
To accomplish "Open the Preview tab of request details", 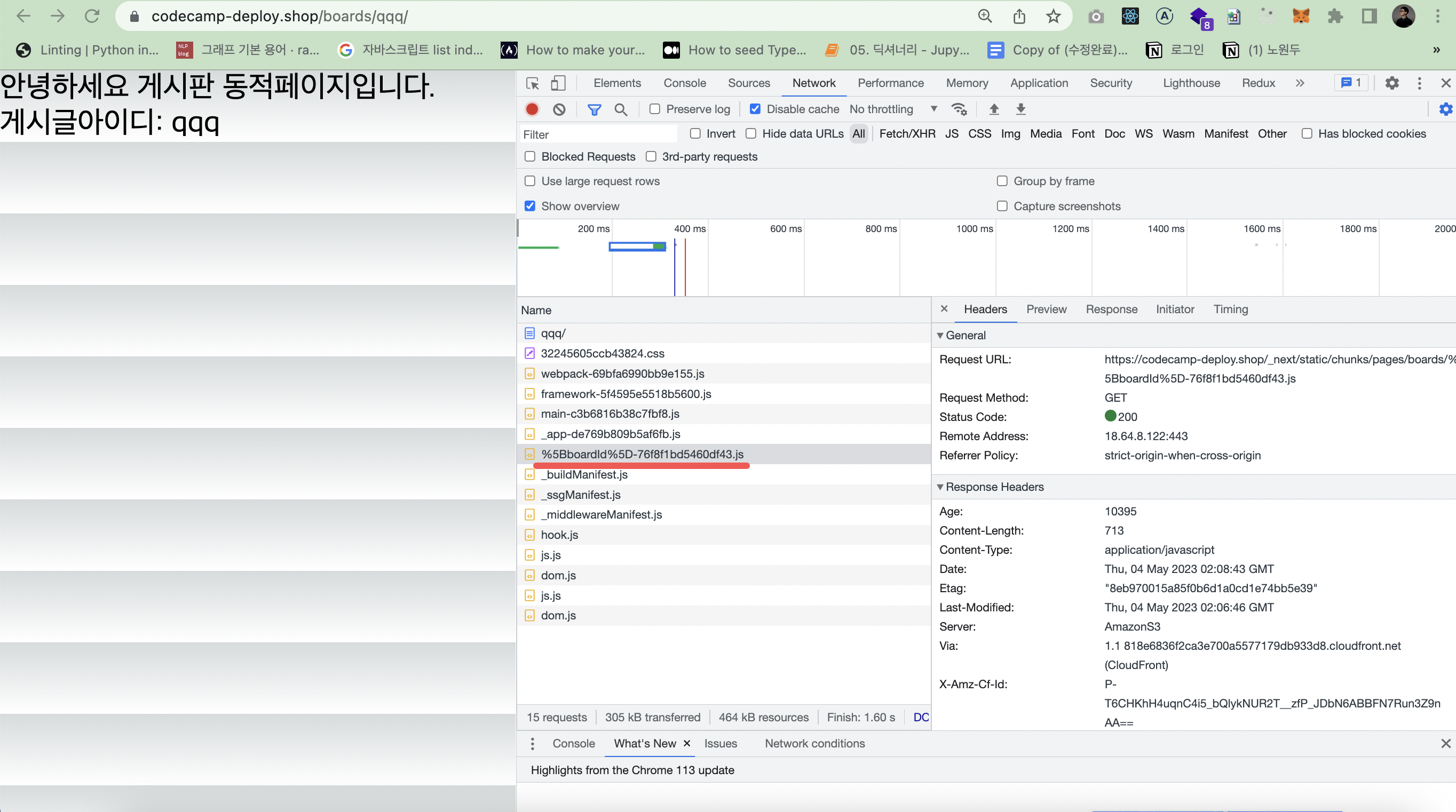I will [x=1046, y=309].
